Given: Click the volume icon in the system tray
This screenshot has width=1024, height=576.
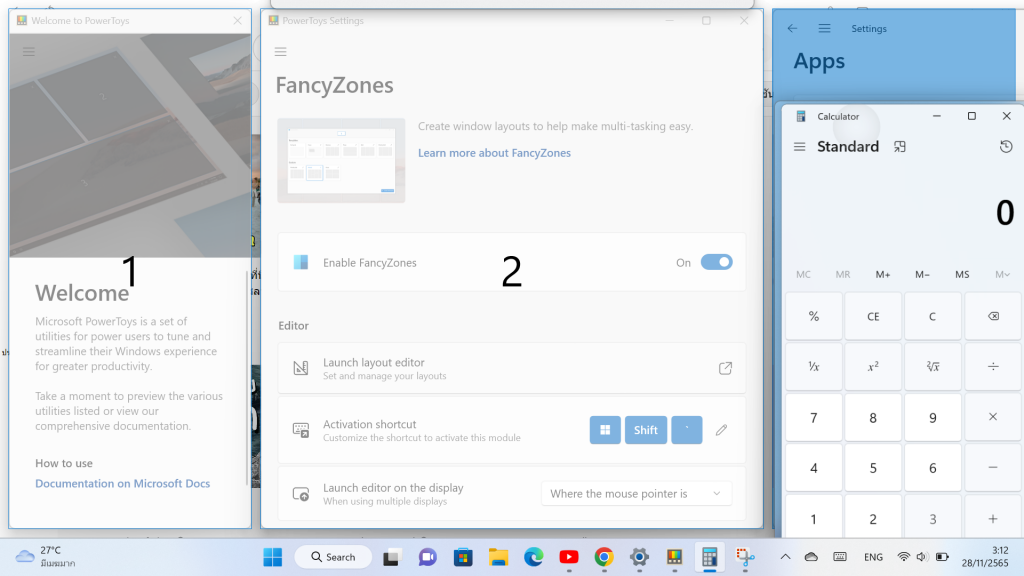Looking at the screenshot, I should 922,557.
